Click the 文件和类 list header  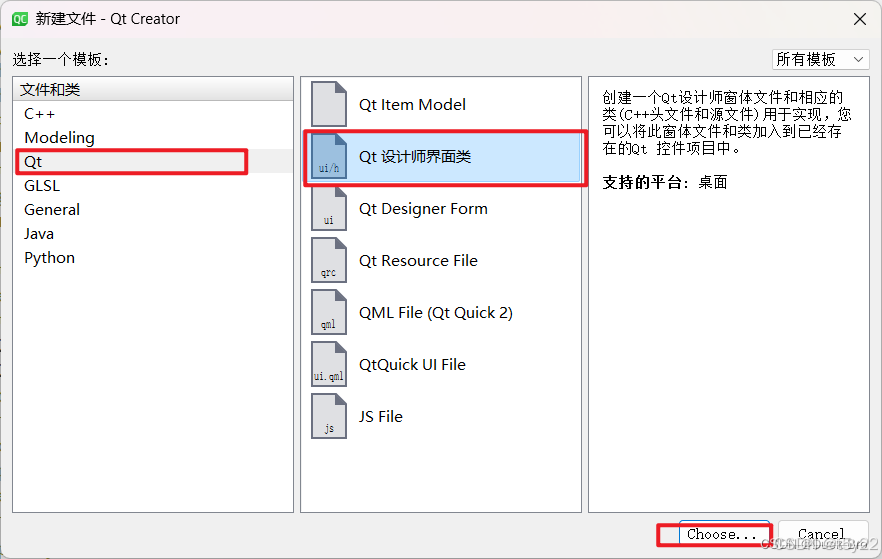(153, 89)
